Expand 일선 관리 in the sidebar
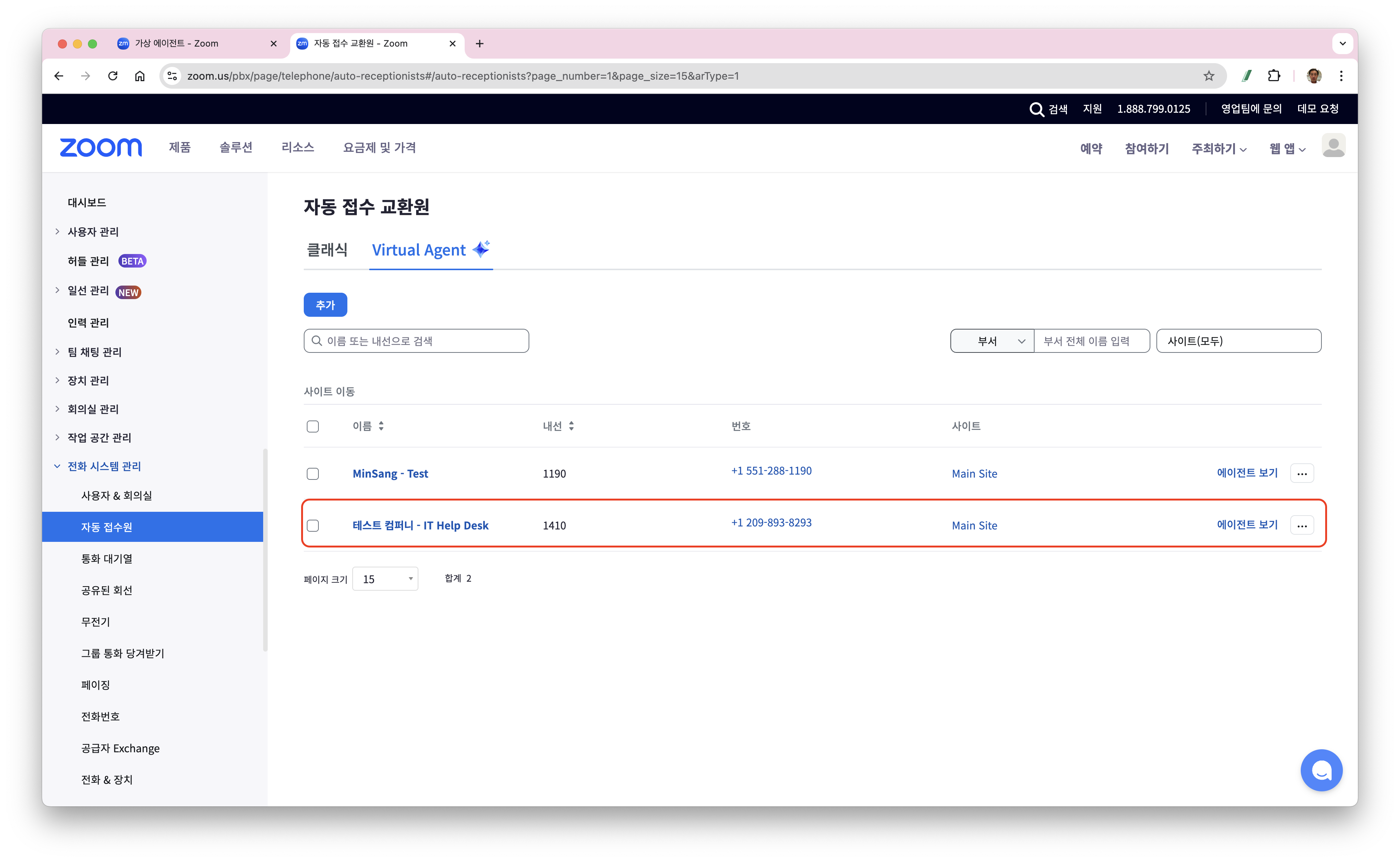The width and height of the screenshot is (1400, 862). [x=57, y=290]
